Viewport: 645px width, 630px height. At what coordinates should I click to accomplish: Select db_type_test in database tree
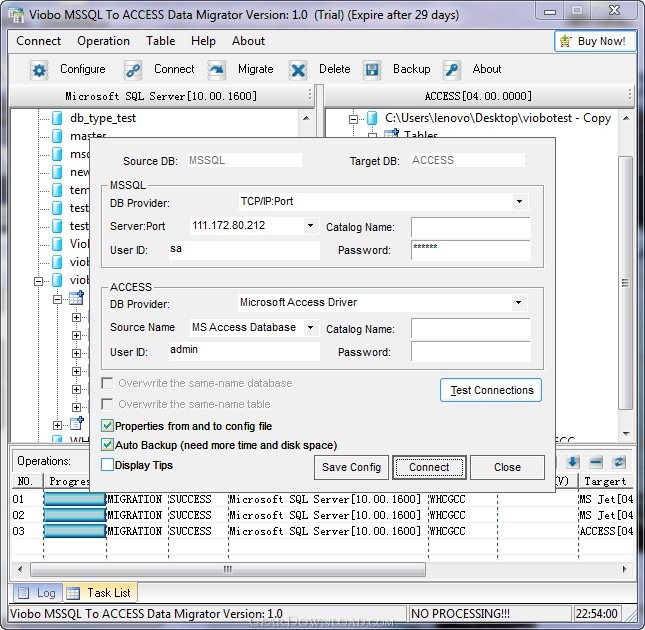(x=103, y=118)
